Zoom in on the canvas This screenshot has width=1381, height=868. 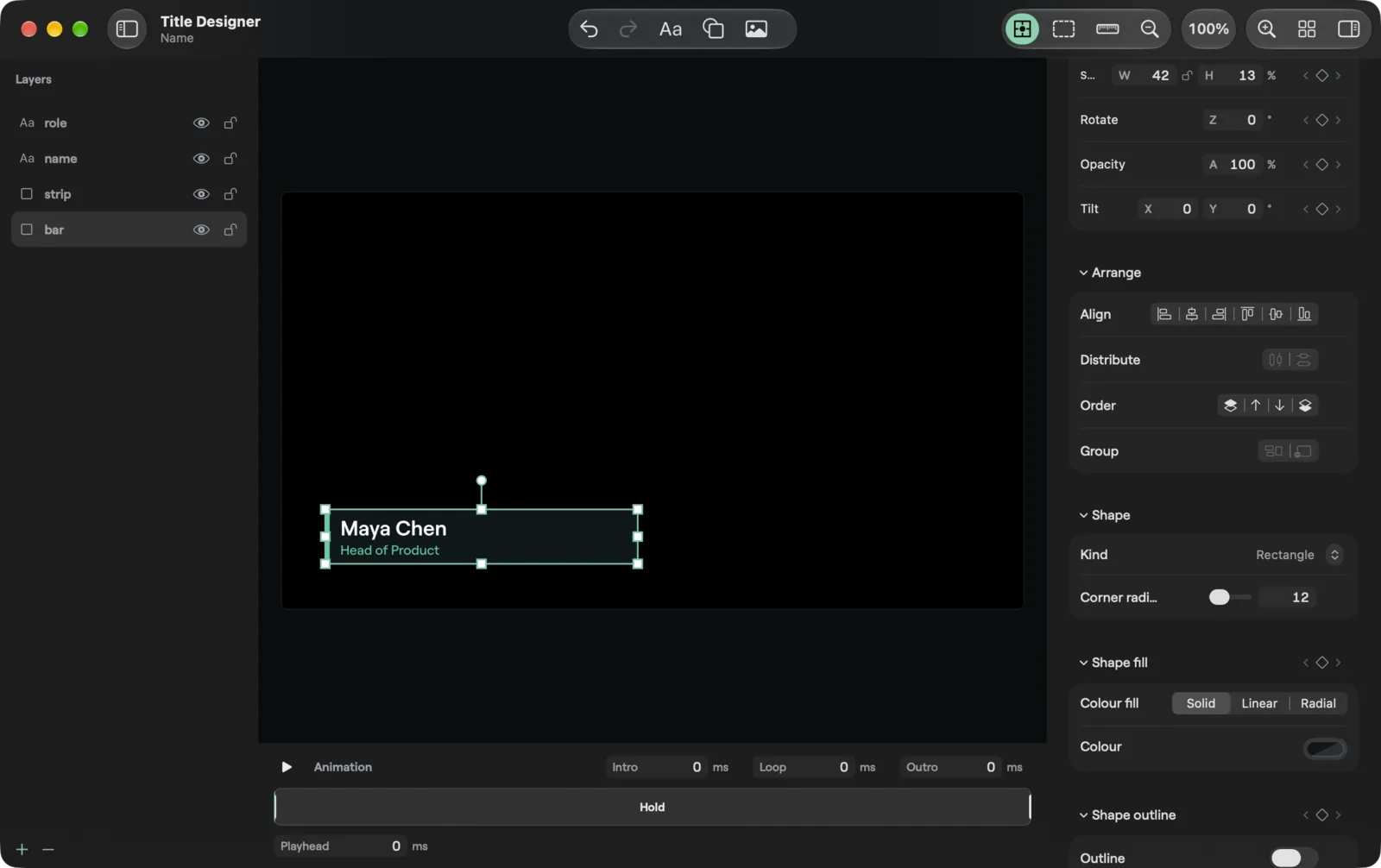[x=1266, y=29]
